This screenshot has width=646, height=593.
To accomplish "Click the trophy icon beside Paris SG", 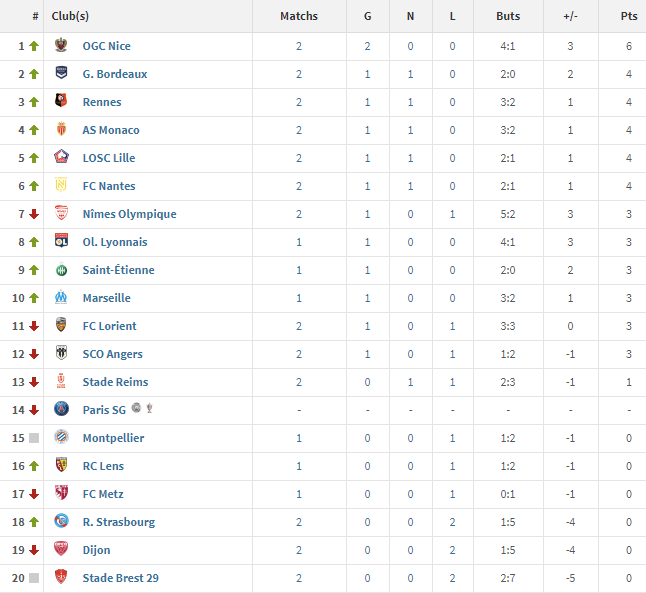I will 150,408.
